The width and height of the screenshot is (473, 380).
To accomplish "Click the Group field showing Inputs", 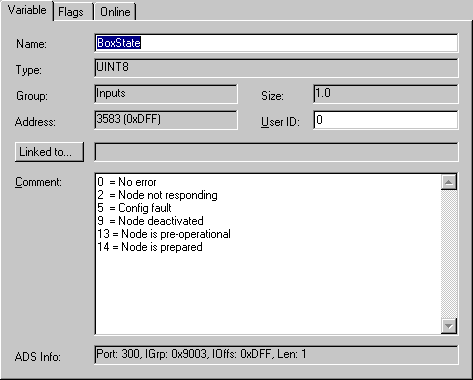I will [x=166, y=94].
